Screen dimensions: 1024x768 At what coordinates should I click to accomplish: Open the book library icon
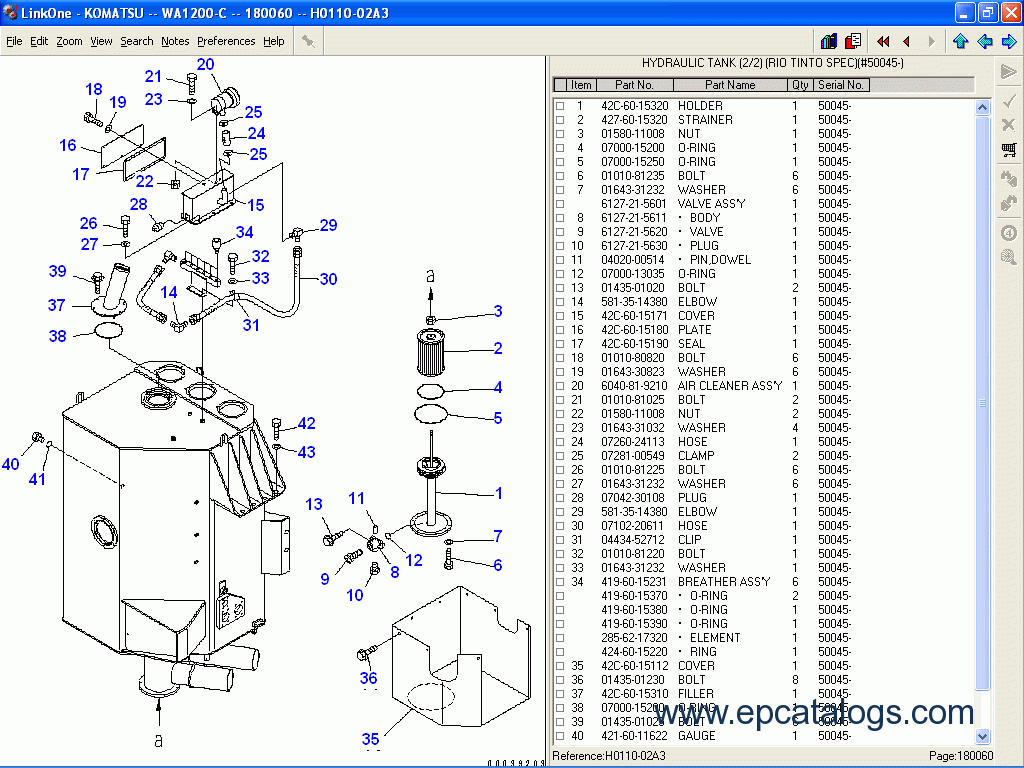click(x=829, y=42)
